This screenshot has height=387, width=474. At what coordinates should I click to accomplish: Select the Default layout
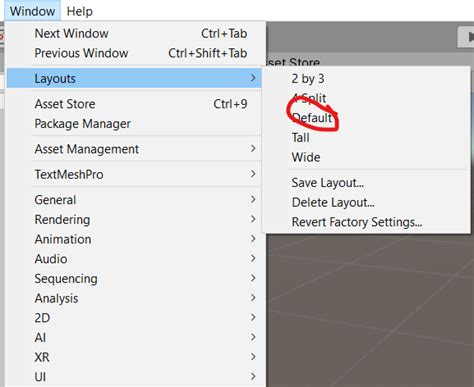pos(366,118)
